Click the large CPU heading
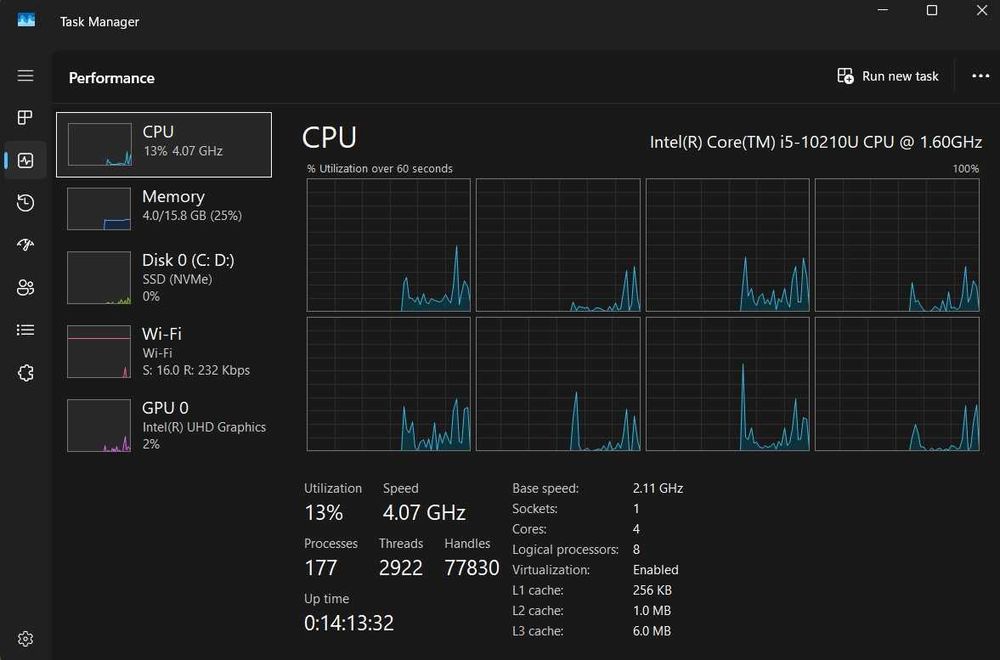Screen dimensions: 1000x660 tap(329, 137)
